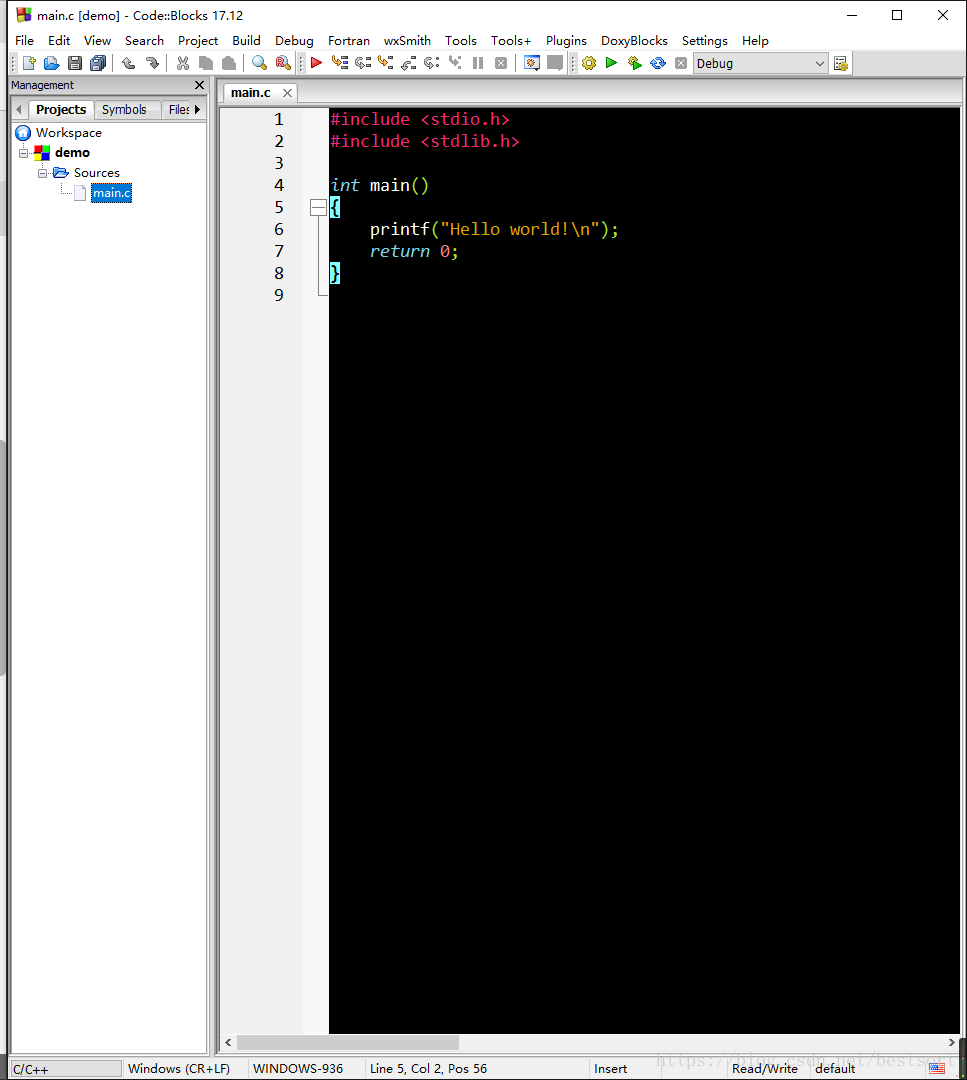Click the Various info debug icon
967x1080 pixels.
click(555, 63)
